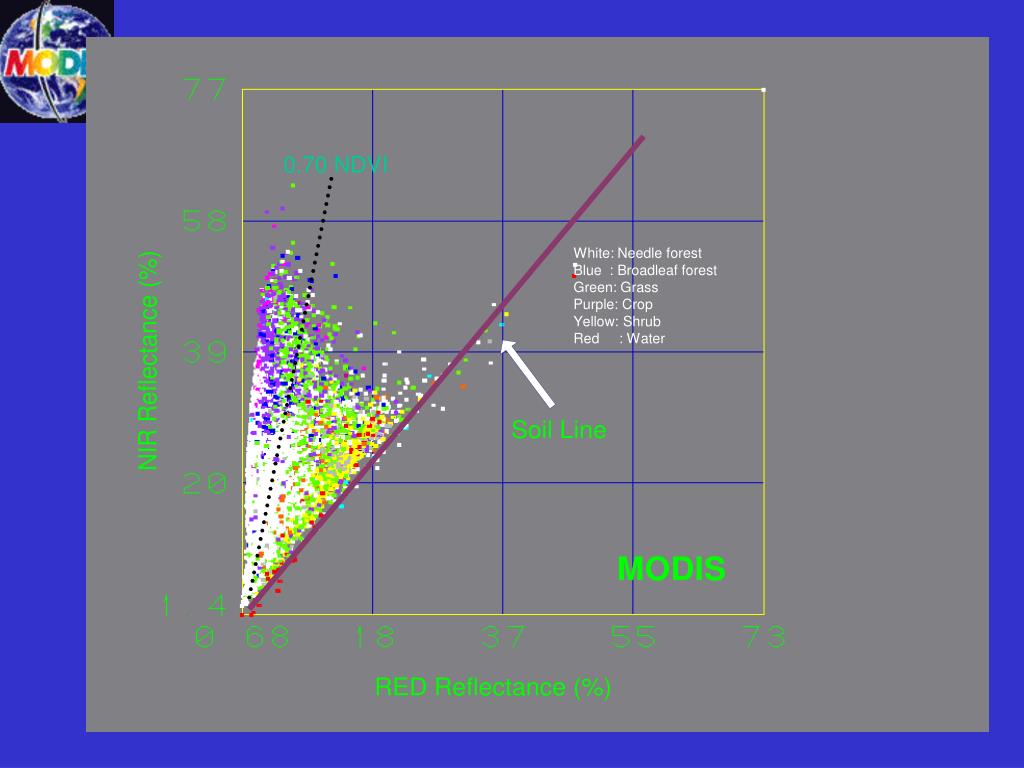Click the 'Red : Water' legend entry

pyautogui.click(x=618, y=338)
